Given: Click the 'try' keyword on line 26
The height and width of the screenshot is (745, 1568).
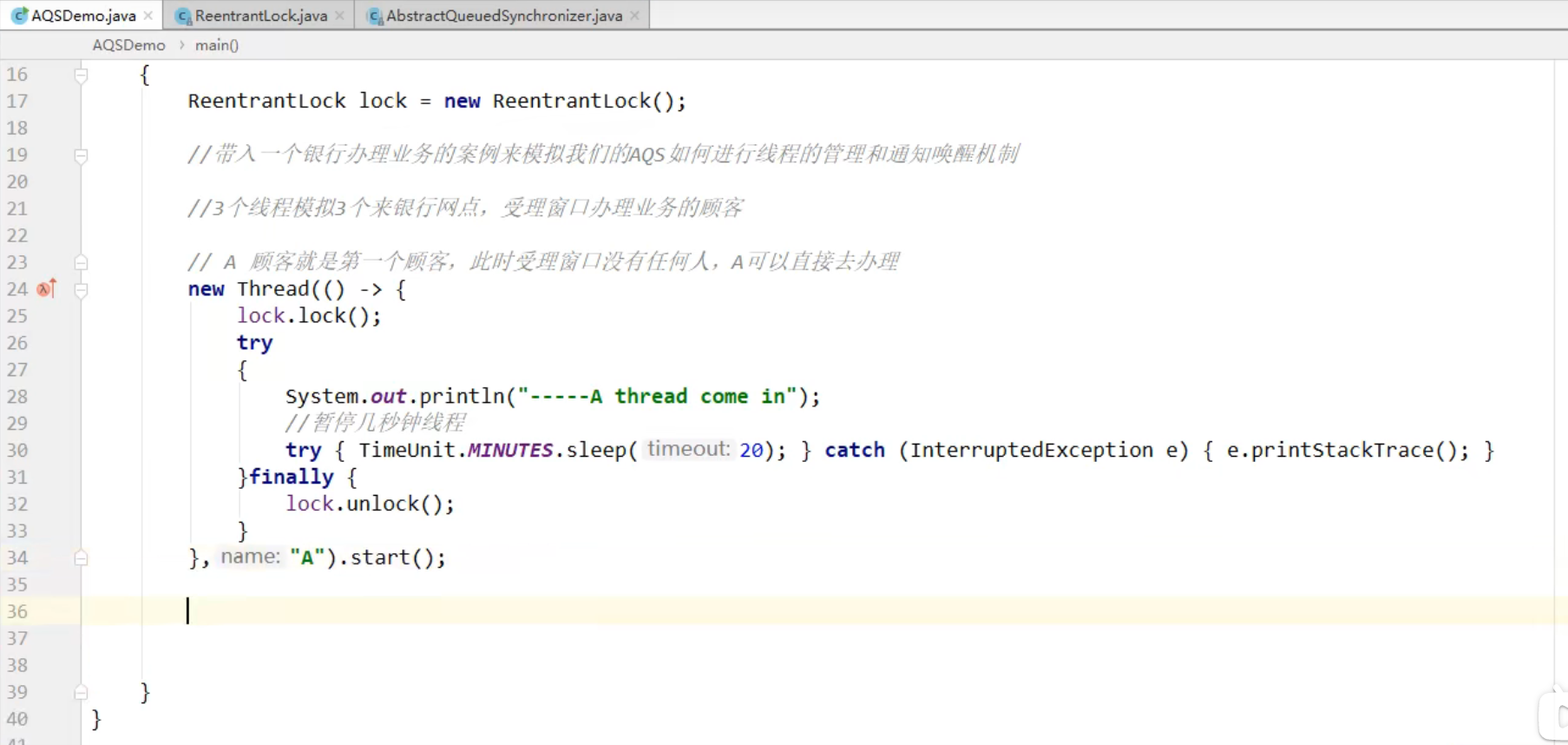Looking at the screenshot, I should pyautogui.click(x=255, y=343).
